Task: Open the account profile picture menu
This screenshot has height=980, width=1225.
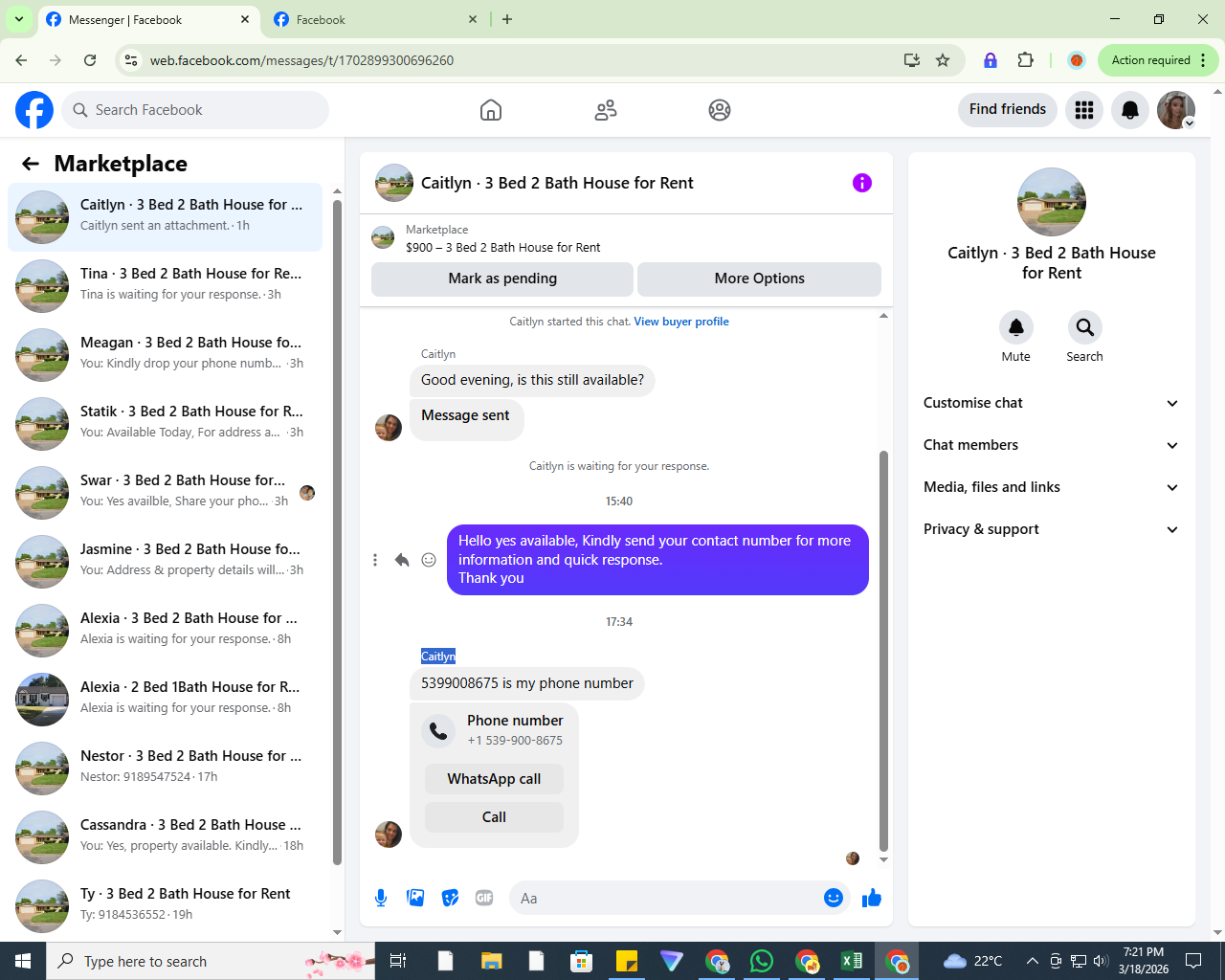Action: [1176, 110]
